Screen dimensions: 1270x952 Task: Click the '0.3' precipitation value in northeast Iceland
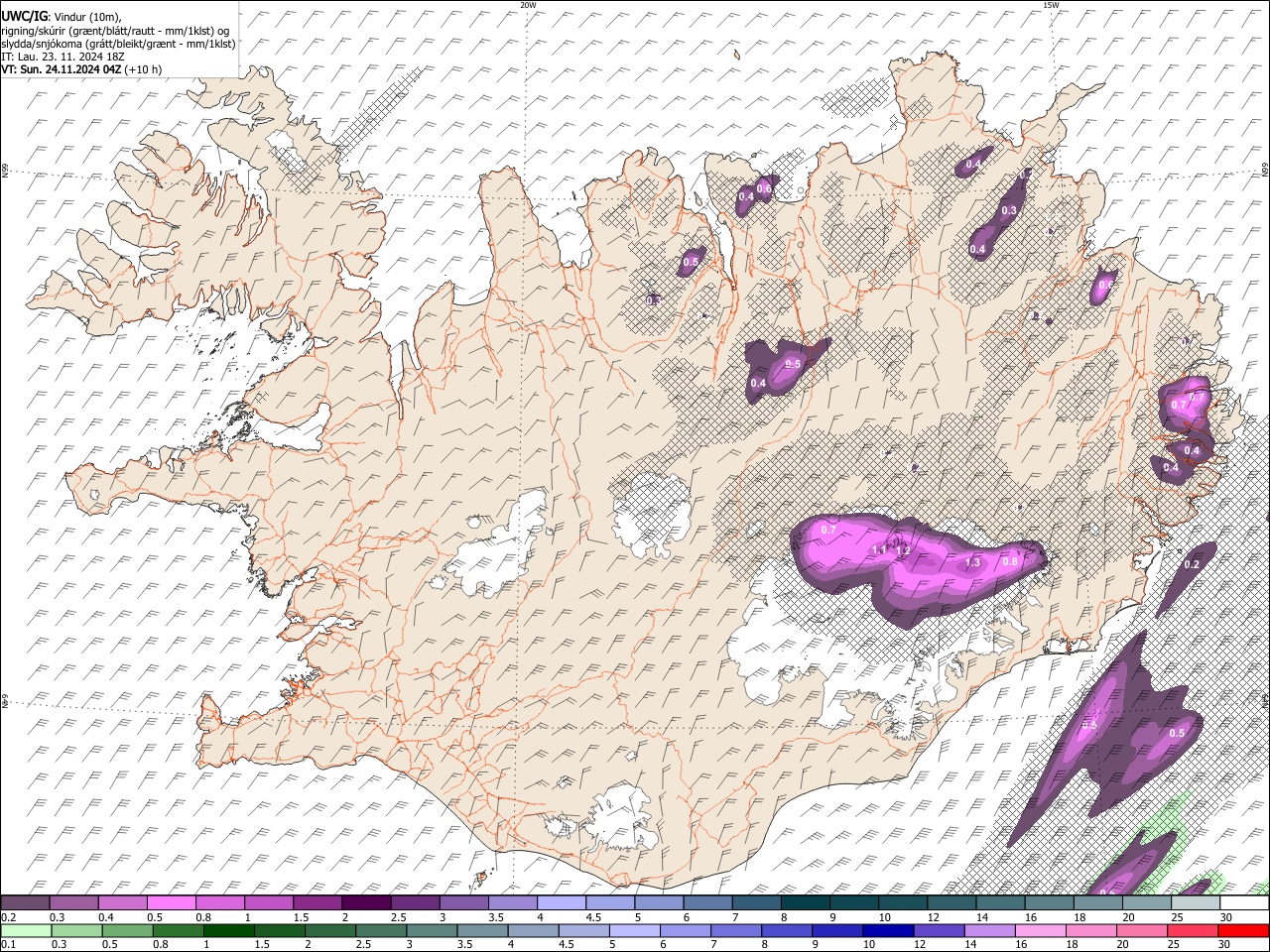pyautogui.click(x=1009, y=210)
